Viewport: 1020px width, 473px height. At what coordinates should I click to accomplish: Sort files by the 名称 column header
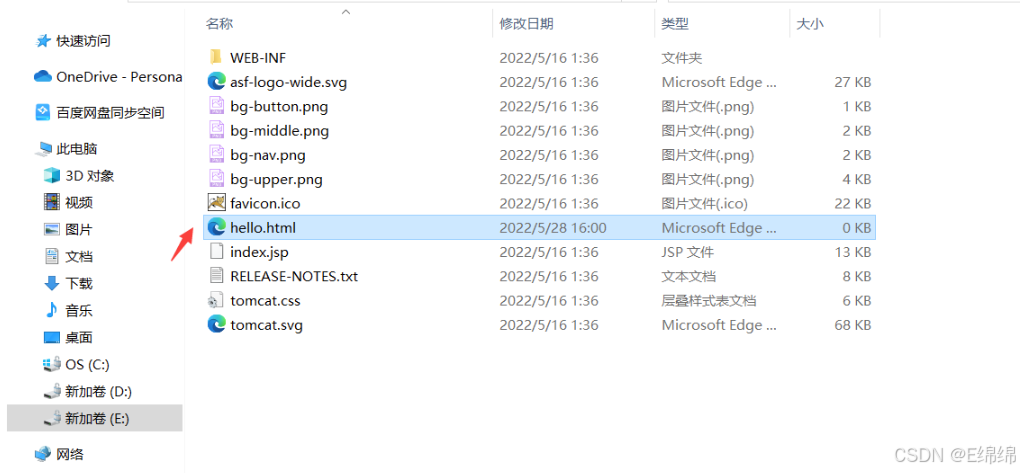[219, 24]
